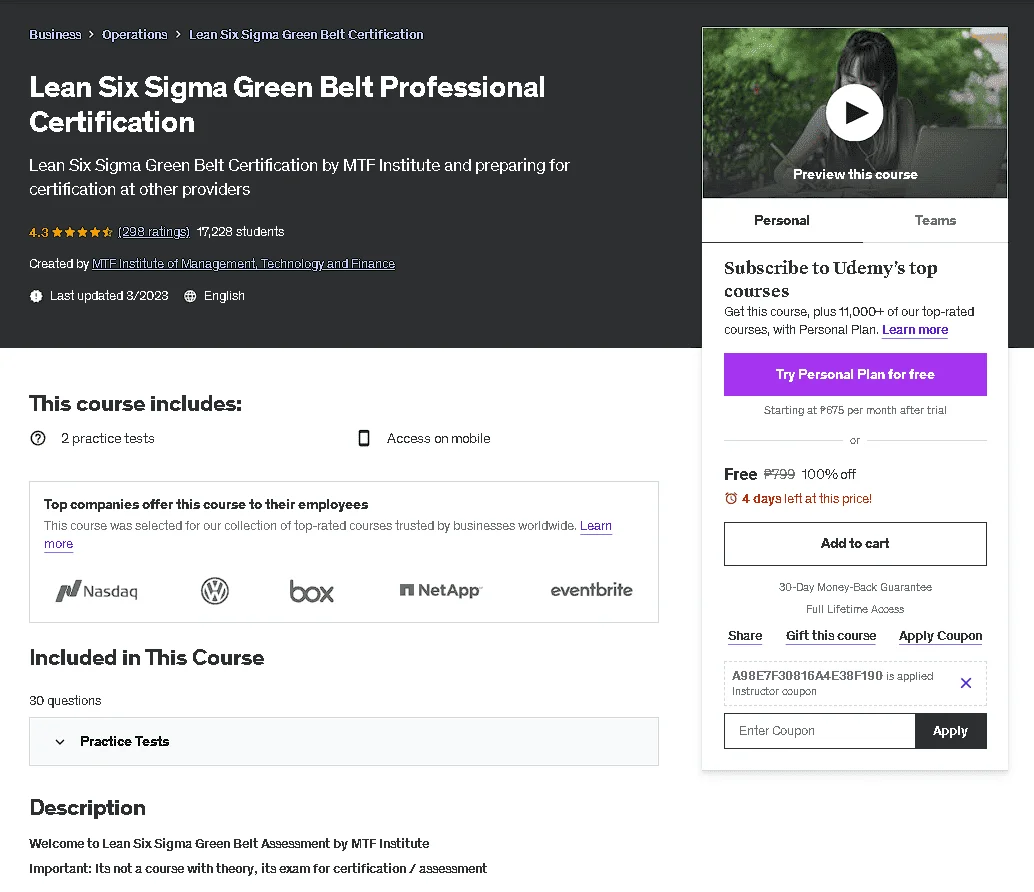Click the NetApp logo

point(441,590)
